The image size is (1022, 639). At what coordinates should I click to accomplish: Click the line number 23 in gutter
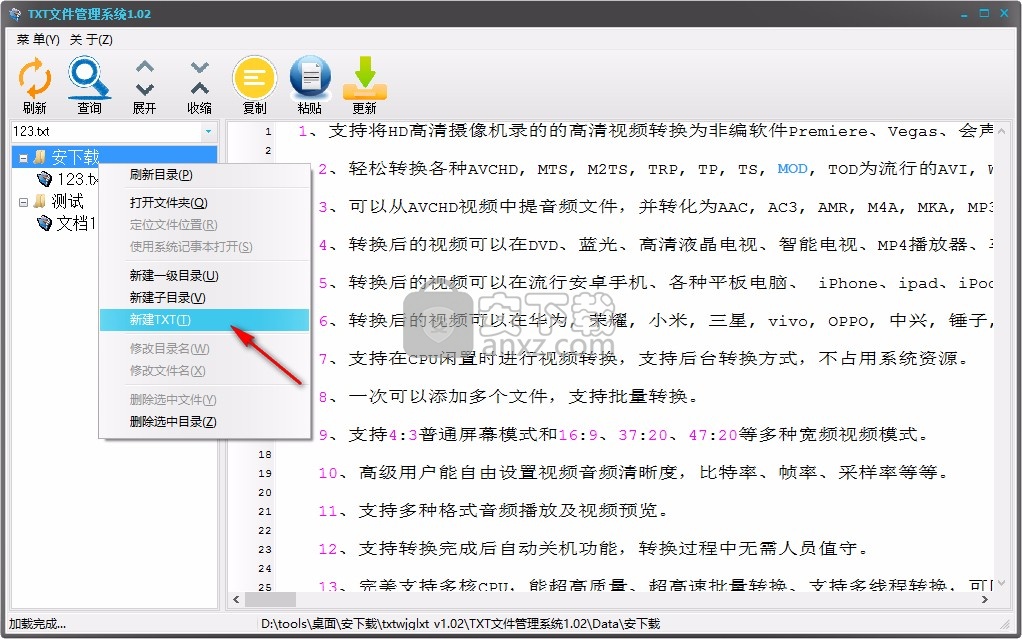coord(264,550)
